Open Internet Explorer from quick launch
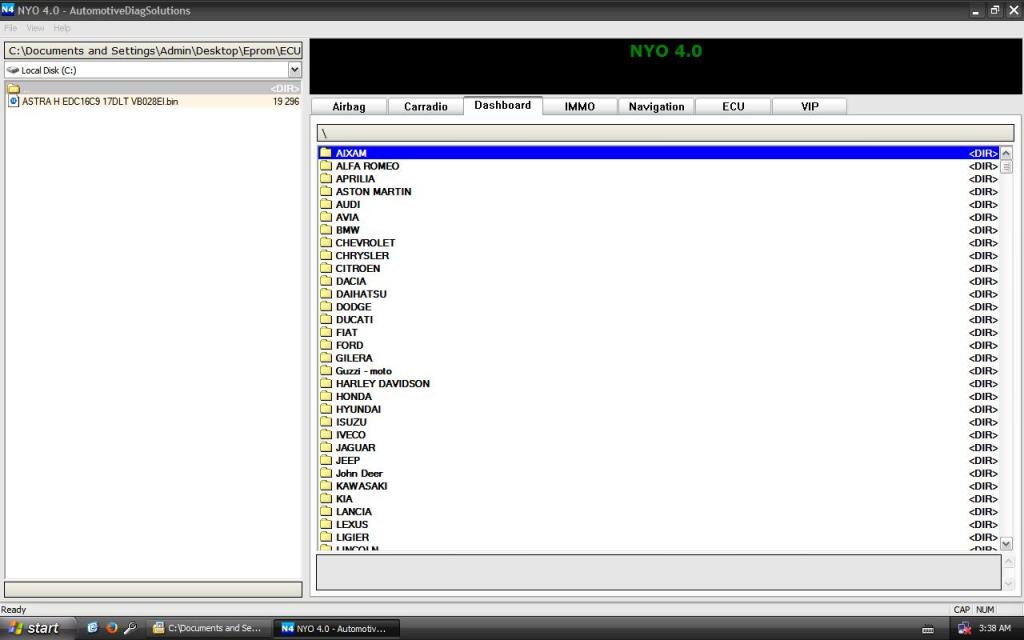Image resolution: width=1024 pixels, height=640 pixels. click(x=93, y=628)
